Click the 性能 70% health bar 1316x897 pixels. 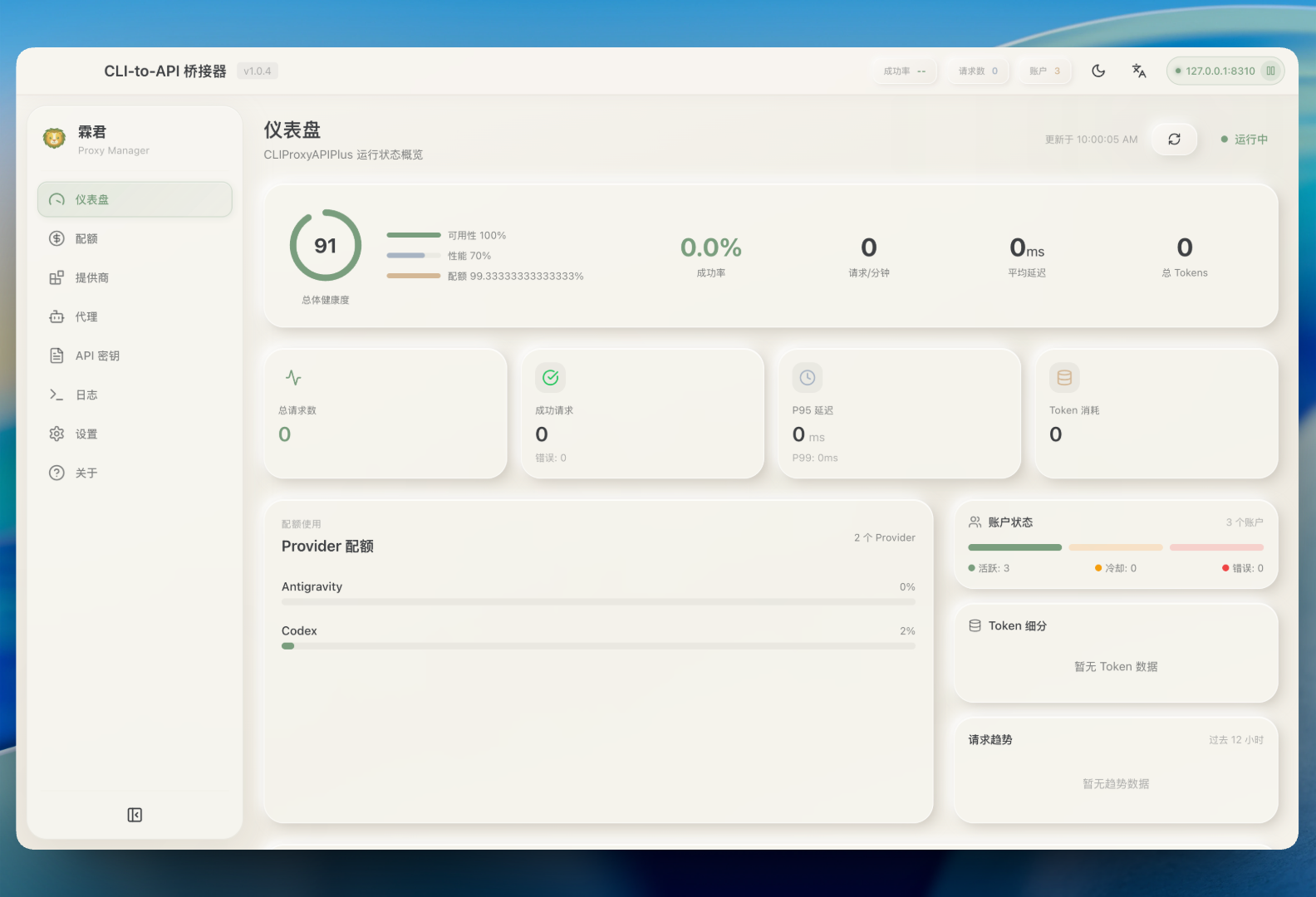(414, 255)
